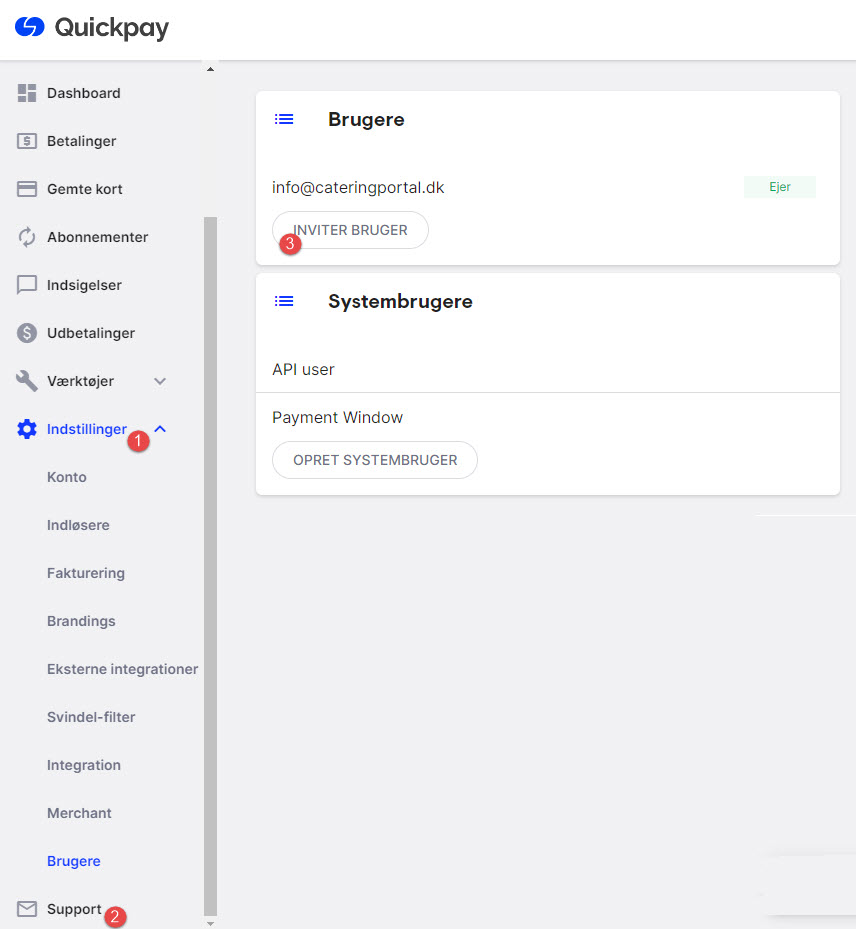Click the list icon beside Systembrugere heading

284,301
